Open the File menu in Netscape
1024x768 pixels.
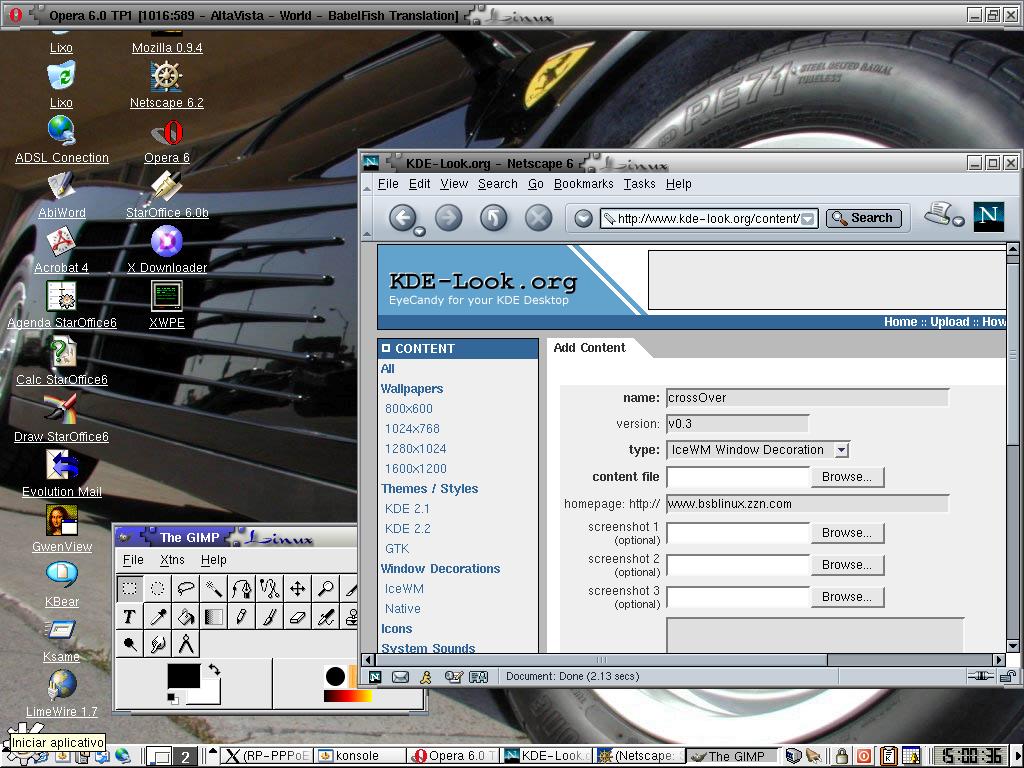388,184
